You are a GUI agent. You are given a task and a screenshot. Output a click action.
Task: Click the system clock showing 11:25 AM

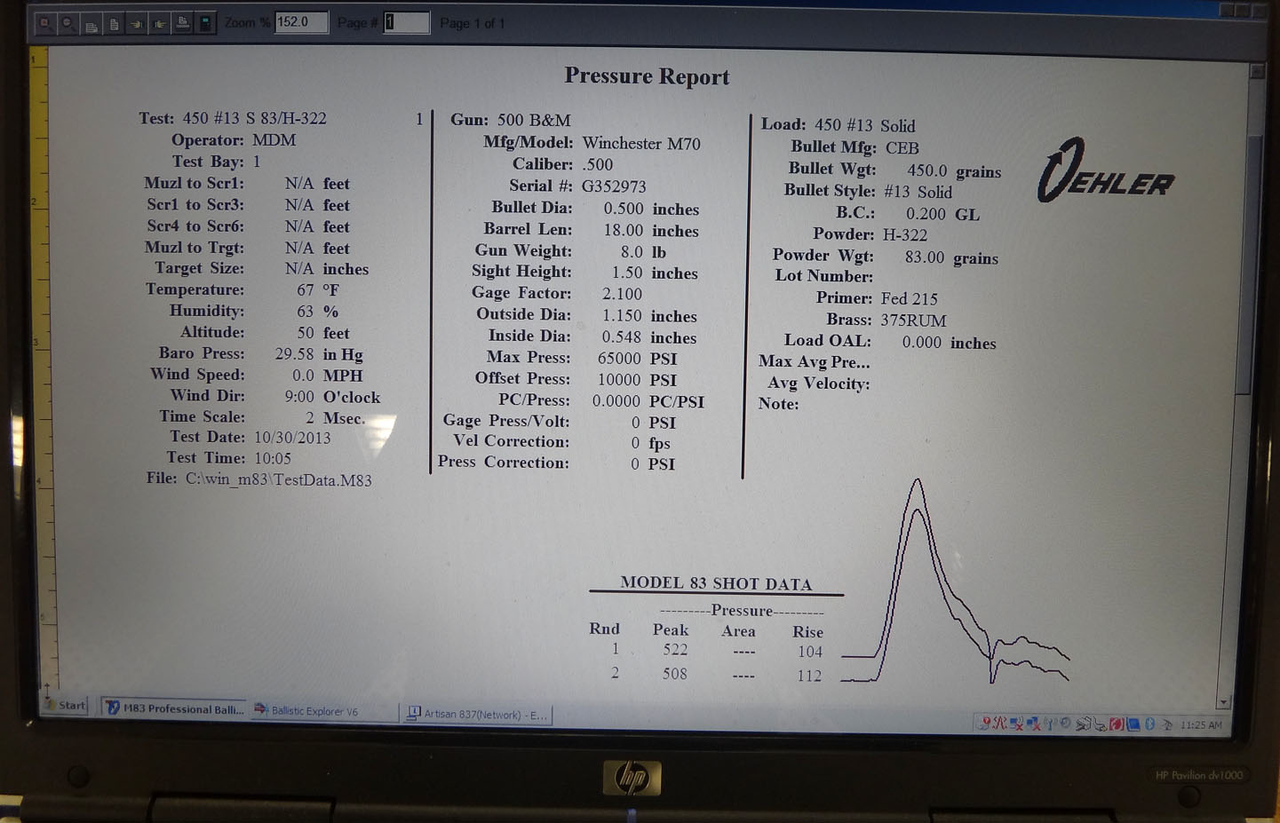click(1201, 725)
